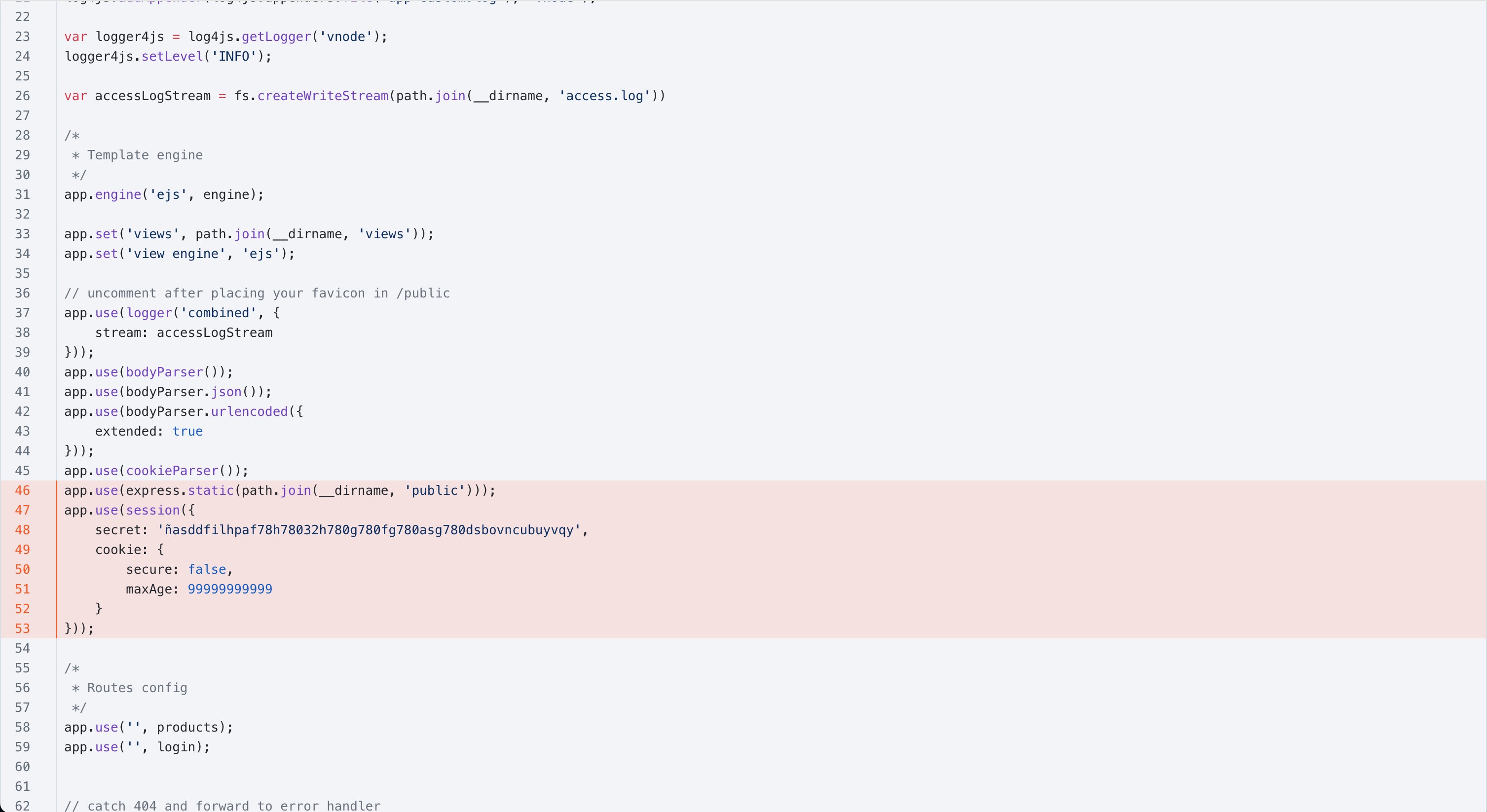Click line number 58 in the gutter
This screenshot has width=1487, height=812.
click(x=23, y=727)
